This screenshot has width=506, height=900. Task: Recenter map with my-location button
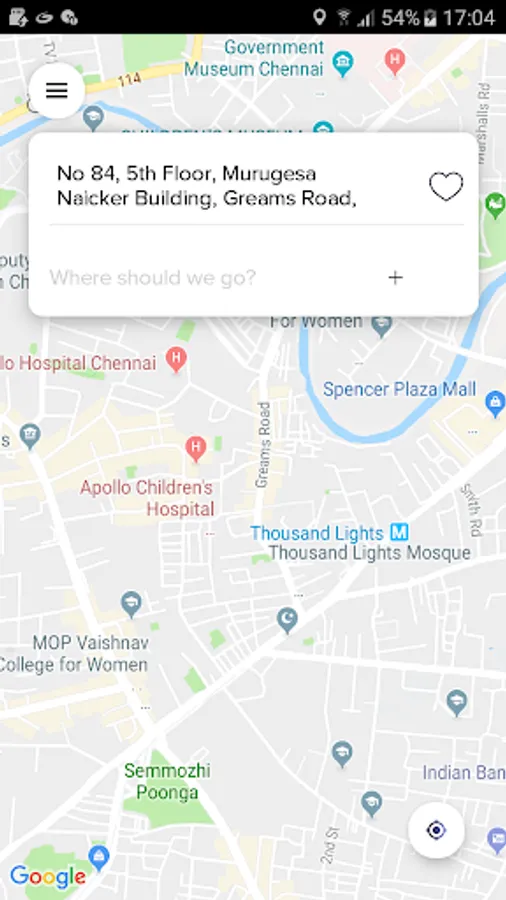pyautogui.click(x=437, y=830)
